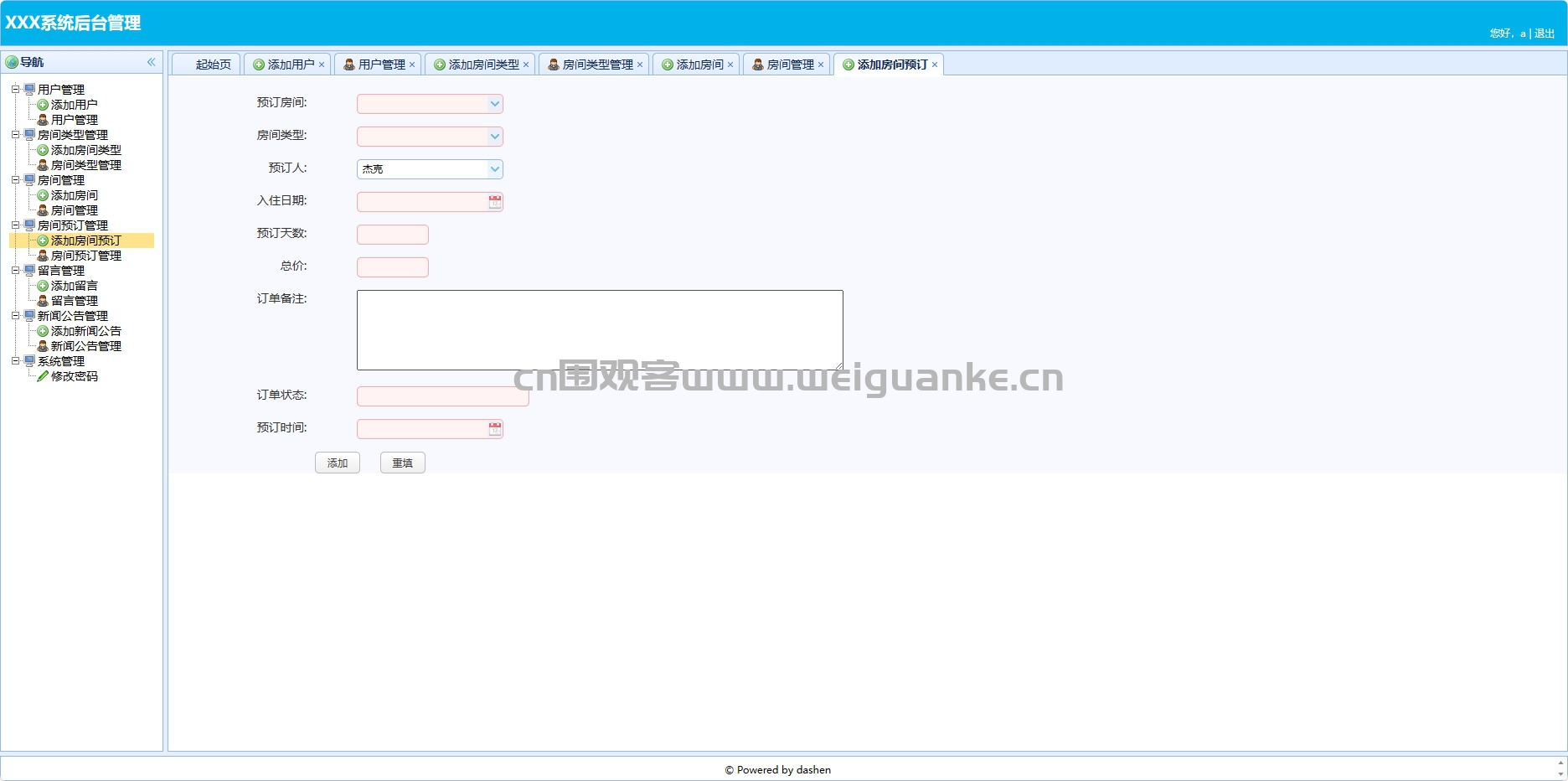
Task: Click the 重填 reset button
Action: click(403, 463)
